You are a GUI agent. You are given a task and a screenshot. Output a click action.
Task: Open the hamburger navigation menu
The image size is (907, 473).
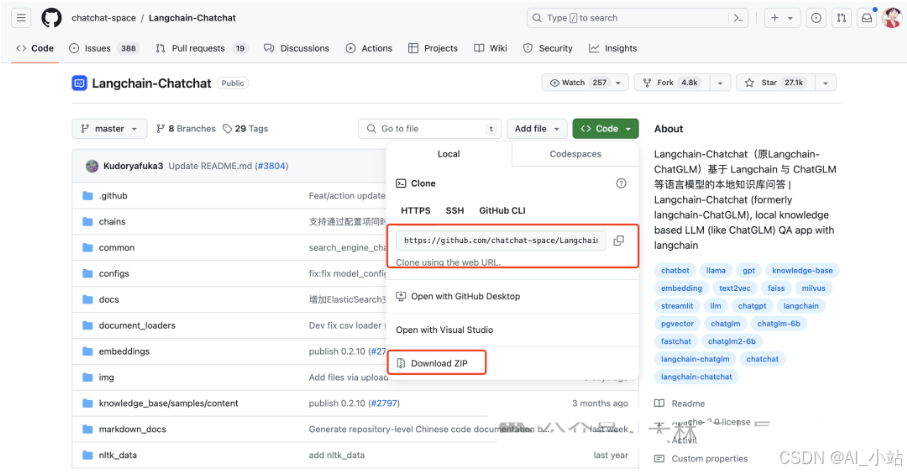click(21, 18)
